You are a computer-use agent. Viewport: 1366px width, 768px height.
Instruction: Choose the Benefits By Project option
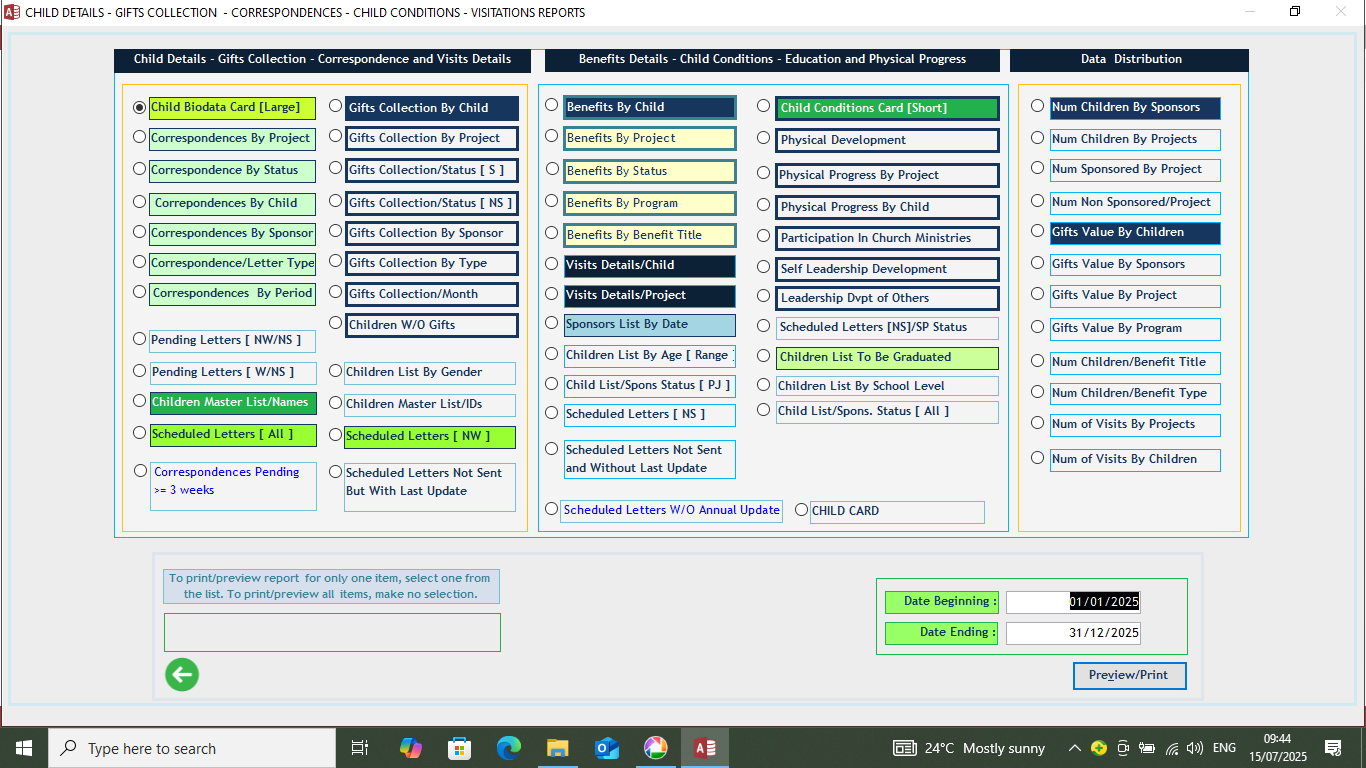[552, 136]
